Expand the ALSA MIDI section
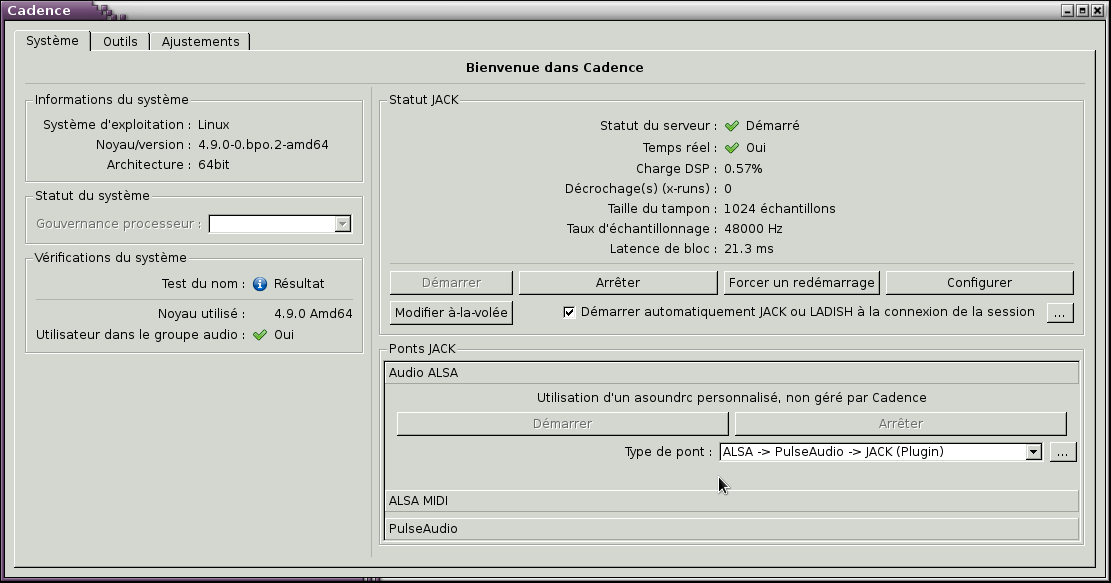Image resolution: width=1111 pixels, height=583 pixels. click(x=731, y=501)
